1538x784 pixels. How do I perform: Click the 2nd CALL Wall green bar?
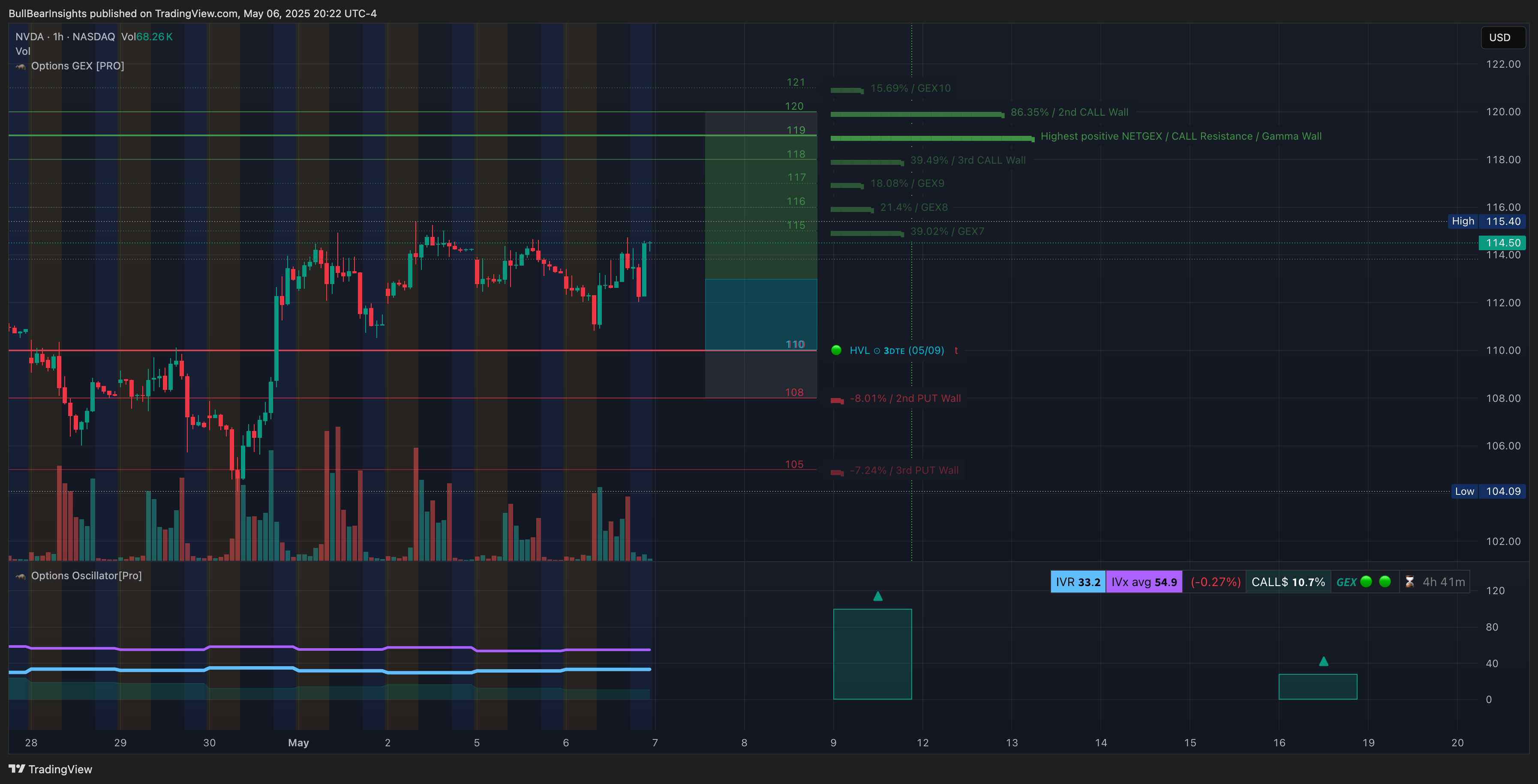(x=917, y=114)
